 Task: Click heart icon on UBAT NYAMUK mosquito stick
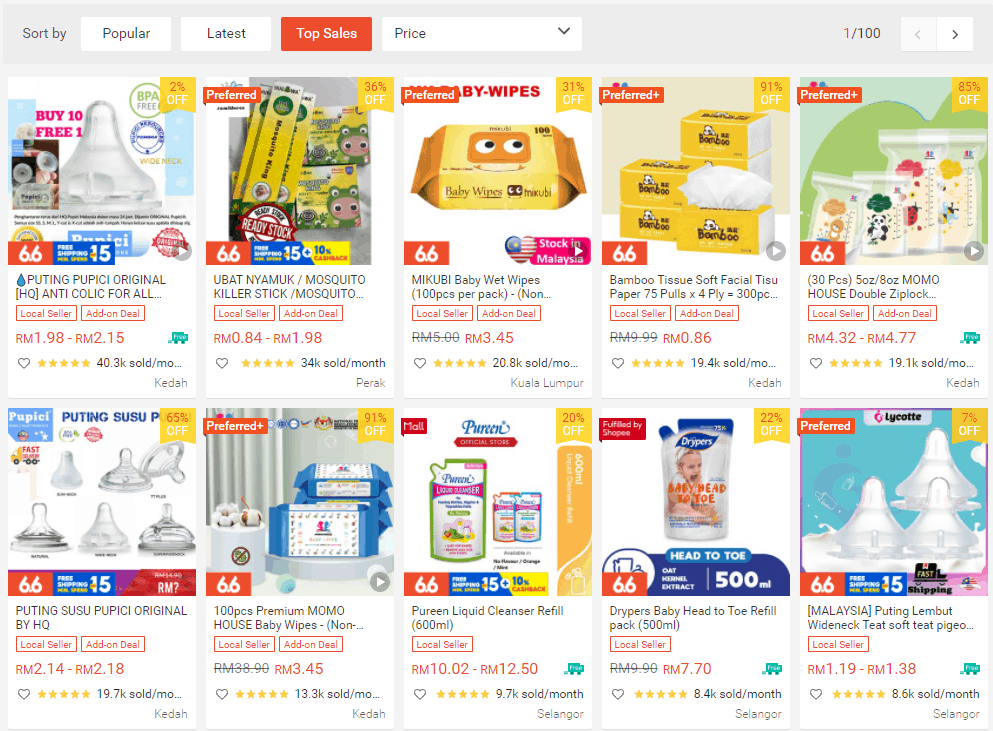222,363
